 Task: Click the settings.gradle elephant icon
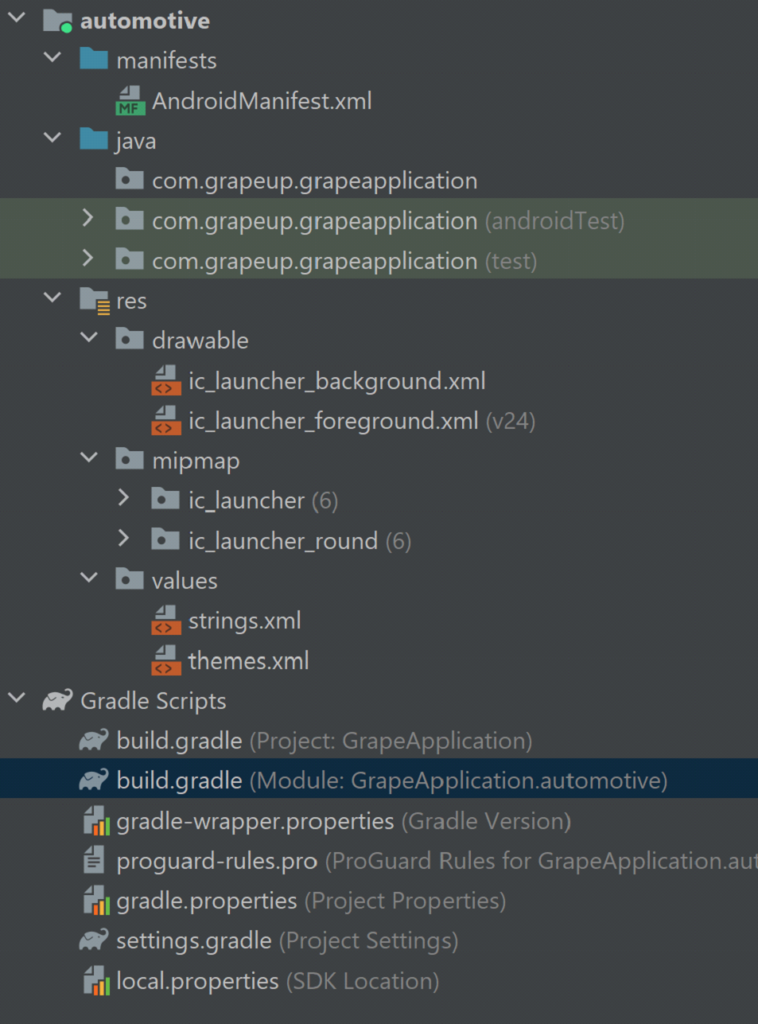pos(93,940)
